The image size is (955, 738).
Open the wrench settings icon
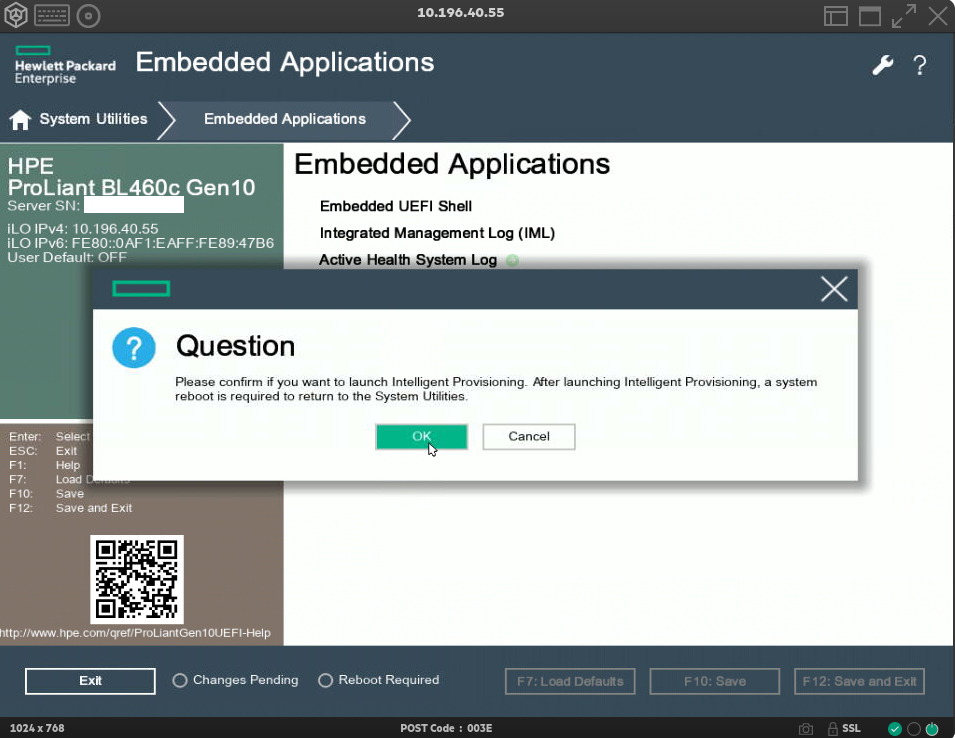pyautogui.click(x=883, y=64)
